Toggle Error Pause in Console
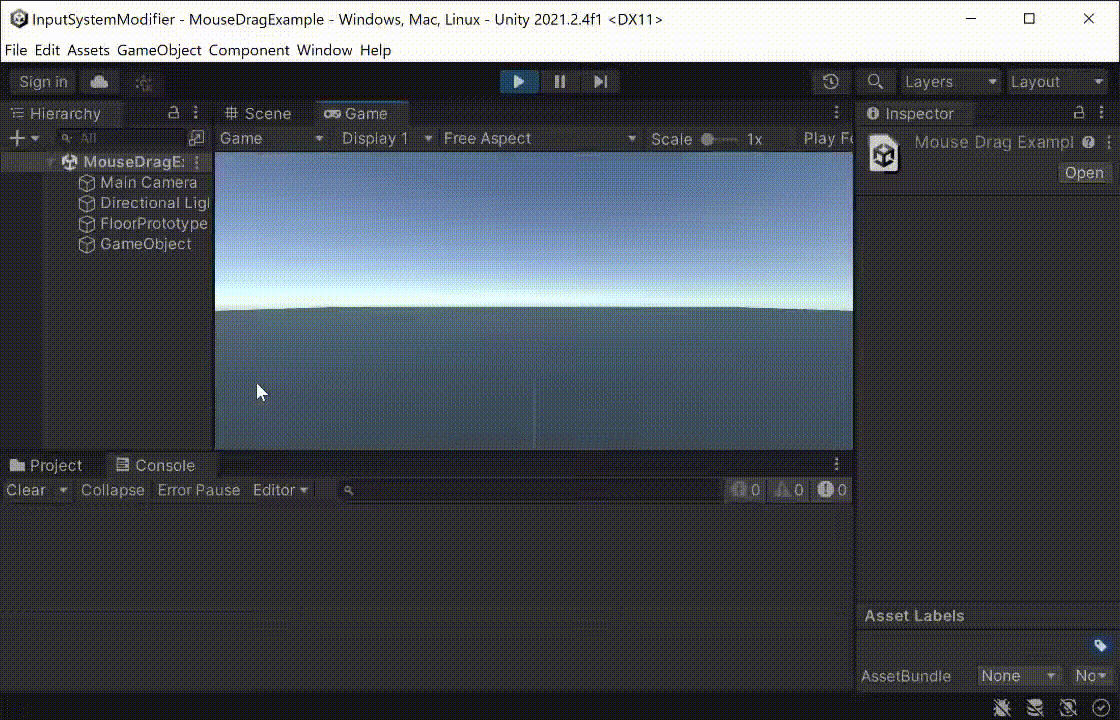Viewport: 1120px width, 720px height. [199, 490]
